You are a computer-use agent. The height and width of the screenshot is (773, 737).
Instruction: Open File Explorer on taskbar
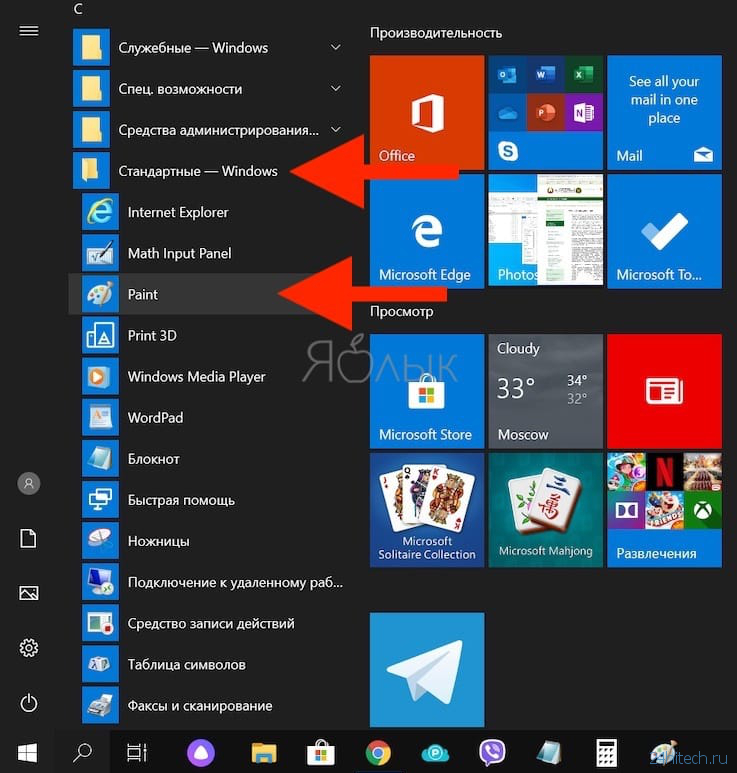tap(264, 754)
